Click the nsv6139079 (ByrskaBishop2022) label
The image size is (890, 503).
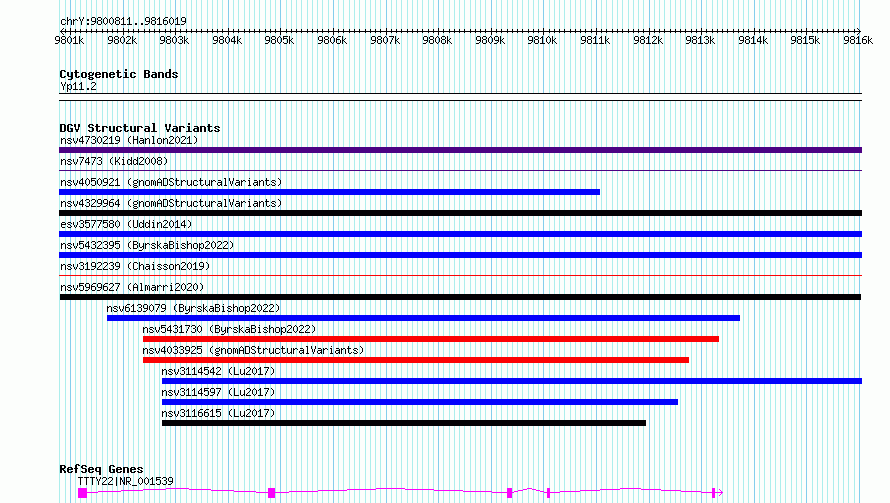(194, 308)
